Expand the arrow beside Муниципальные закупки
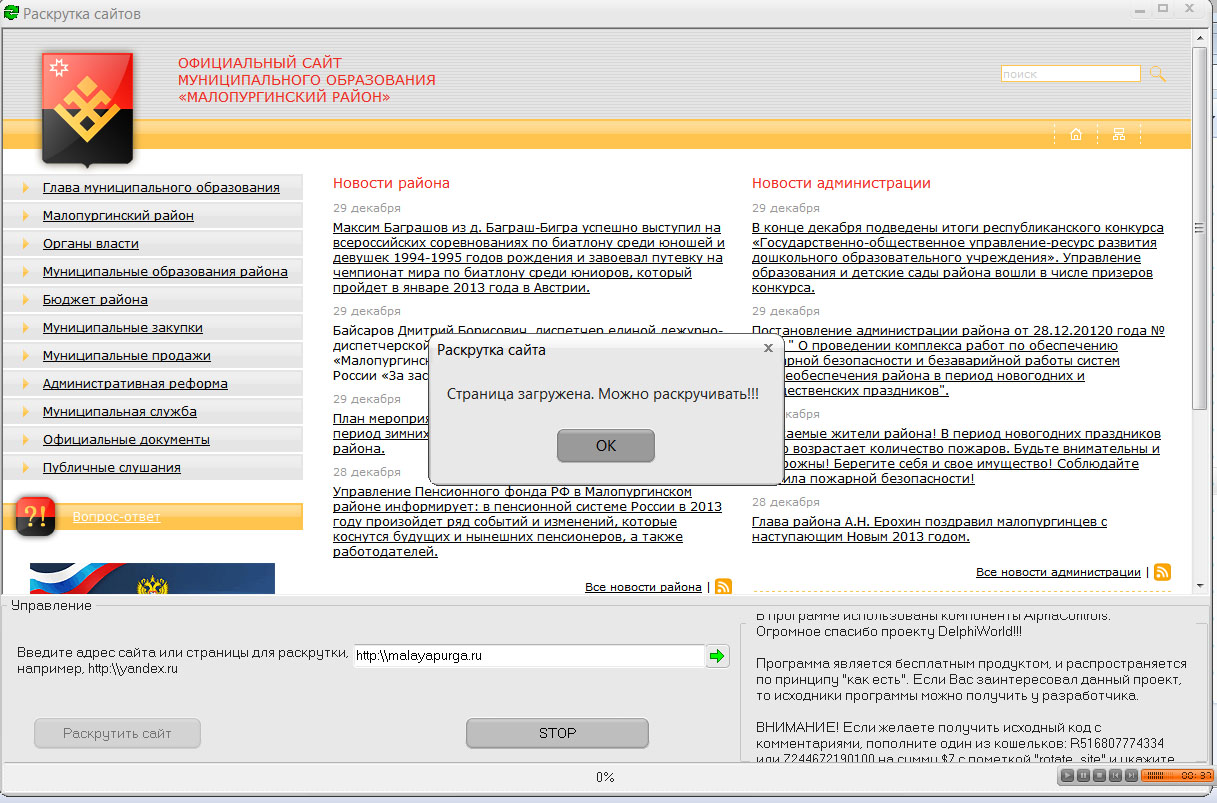The image size is (1217, 803). click(x=24, y=328)
